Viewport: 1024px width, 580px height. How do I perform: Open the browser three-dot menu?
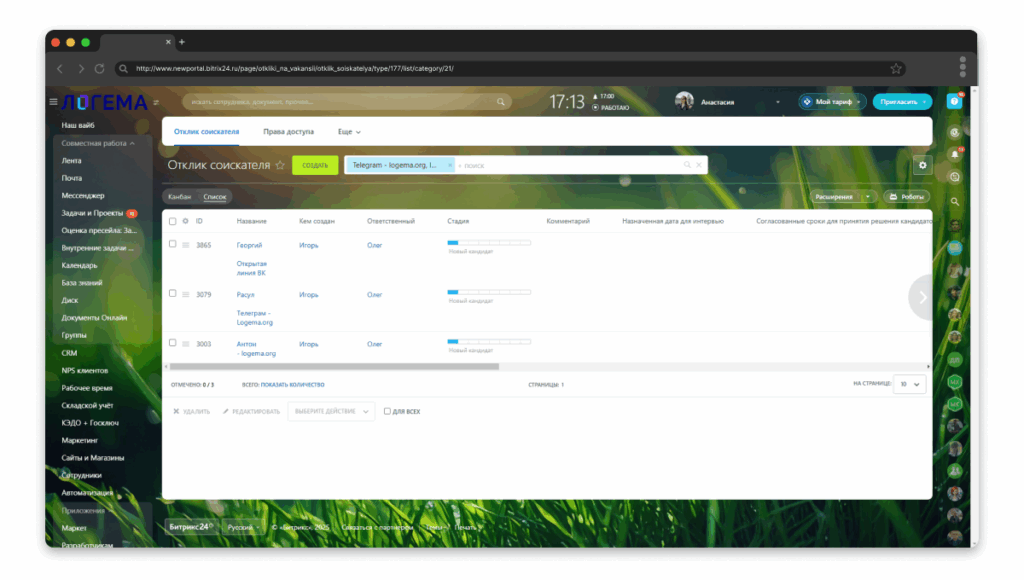click(x=963, y=67)
